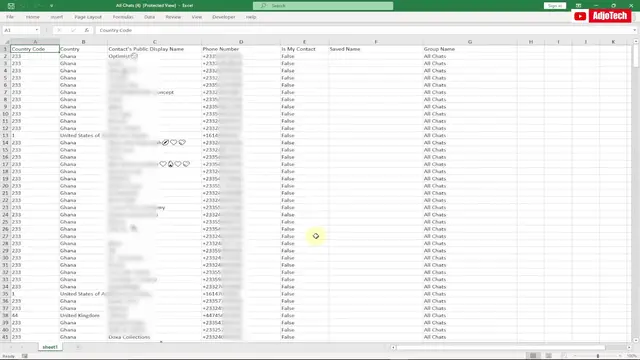Switch to the Page Layout tab
Screen dimensions: 640x360
88,17
